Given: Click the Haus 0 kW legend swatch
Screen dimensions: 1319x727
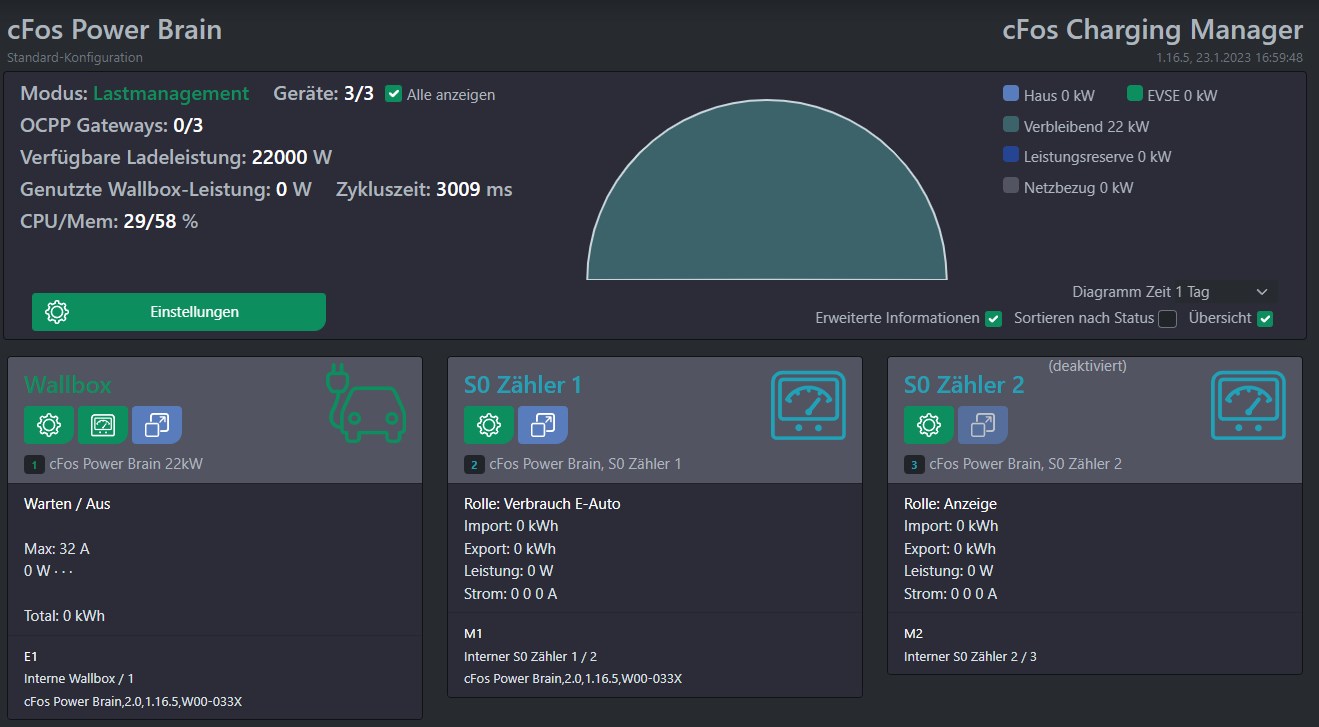Looking at the screenshot, I should click(x=1010, y=95).
